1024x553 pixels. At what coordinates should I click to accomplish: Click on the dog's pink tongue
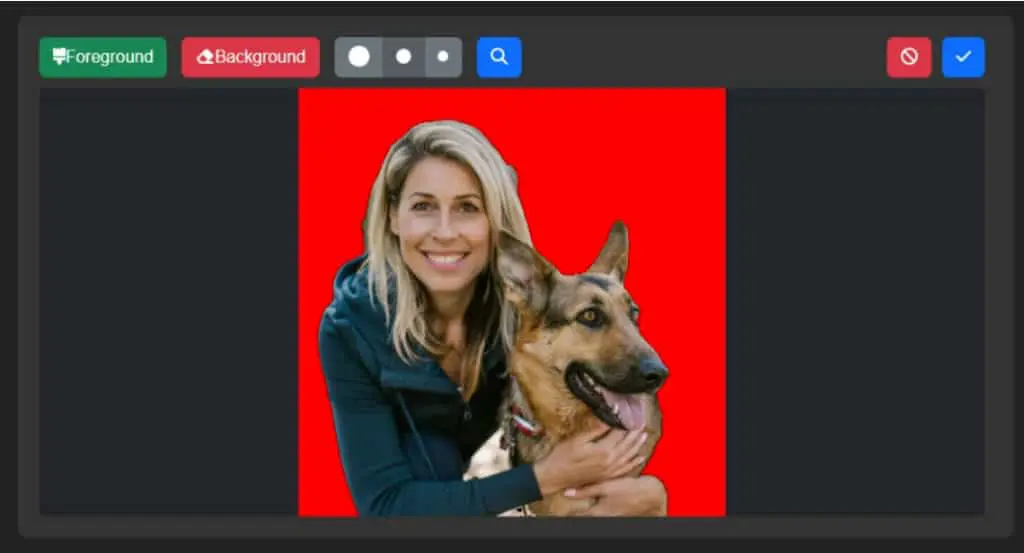[x=625, y=408]
